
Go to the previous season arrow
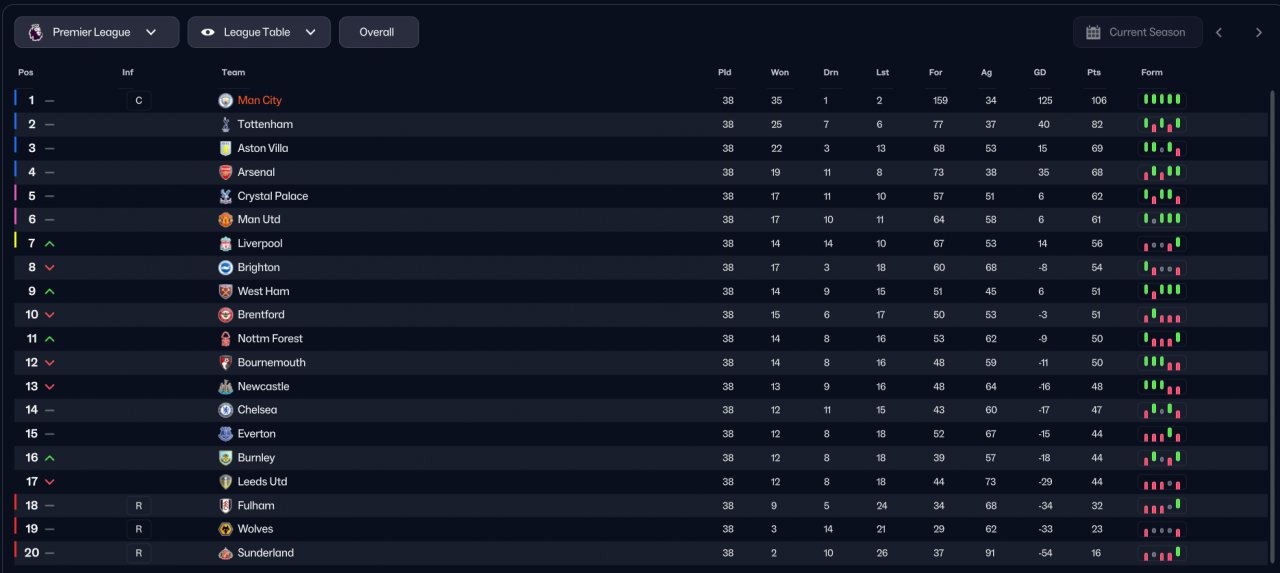pyautogui.click(x=1219, y=32)
